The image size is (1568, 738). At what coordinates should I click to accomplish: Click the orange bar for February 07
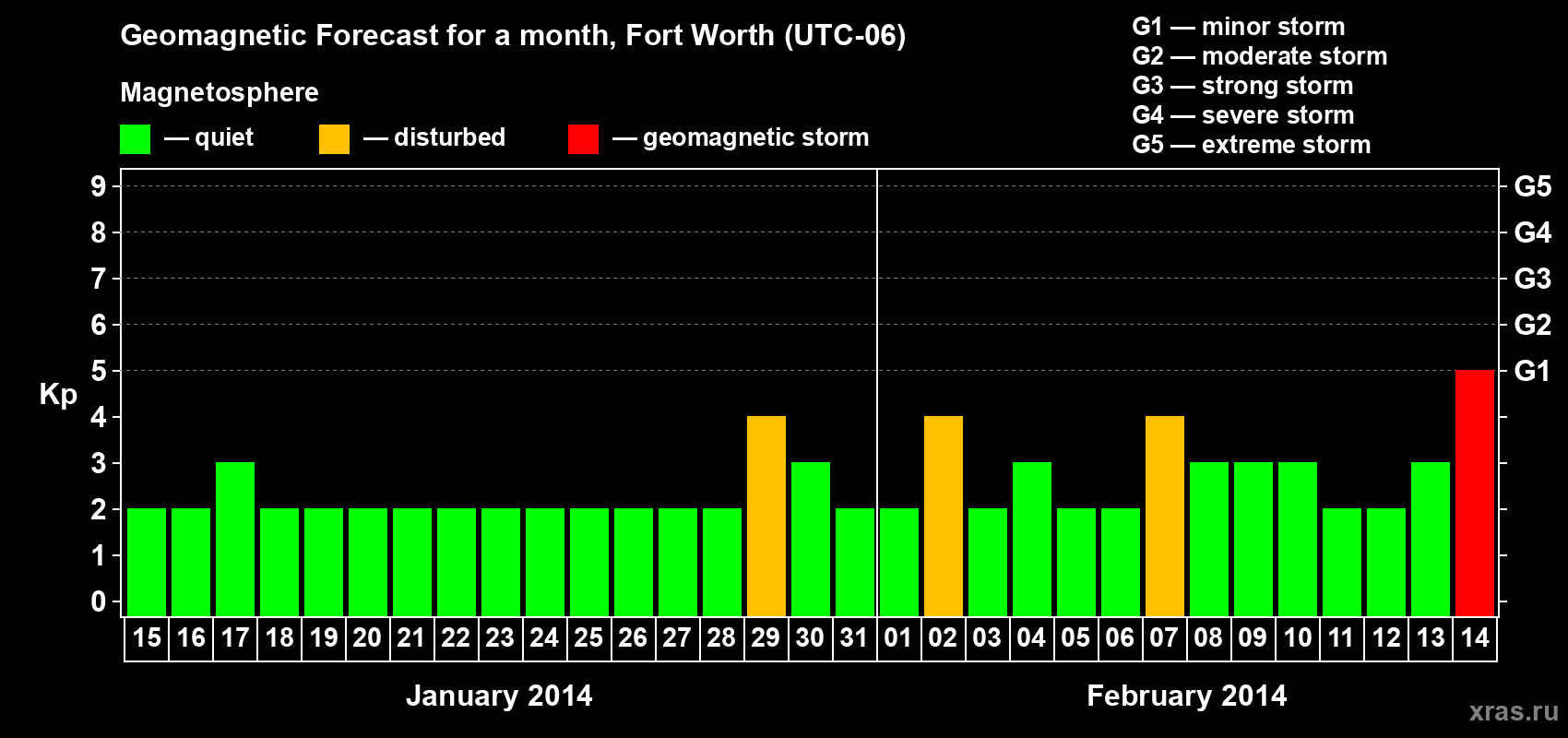tap(1164, 516)
